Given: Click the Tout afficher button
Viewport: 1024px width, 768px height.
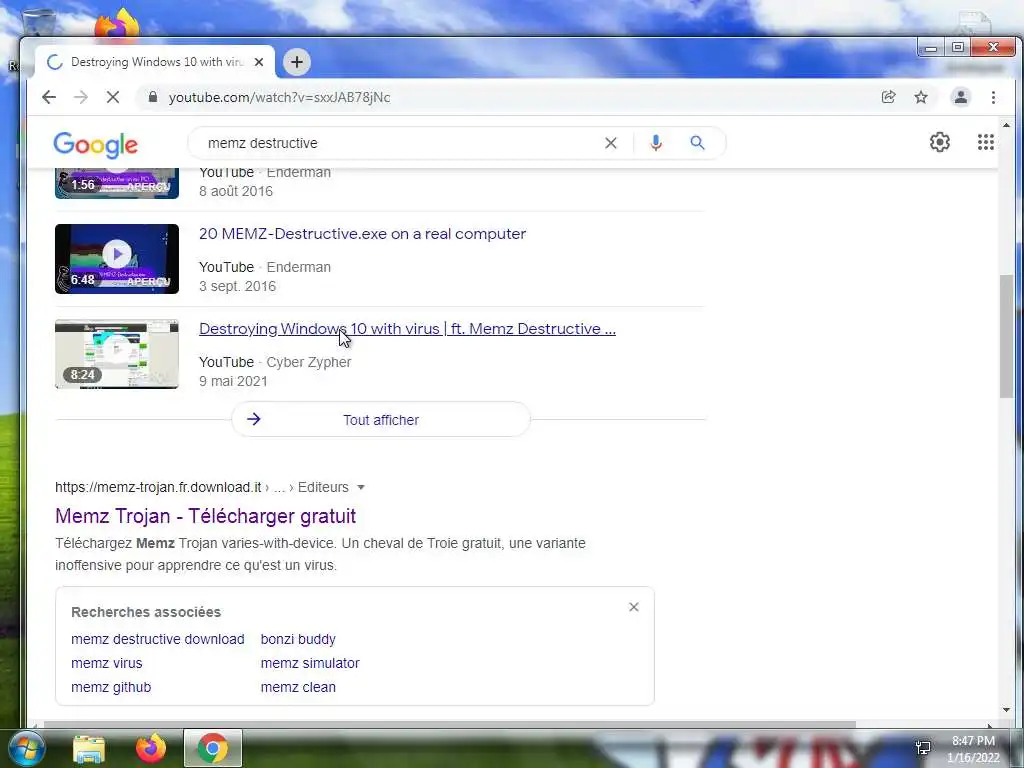Looking at the screenshot, I should [x=381, y=419].
